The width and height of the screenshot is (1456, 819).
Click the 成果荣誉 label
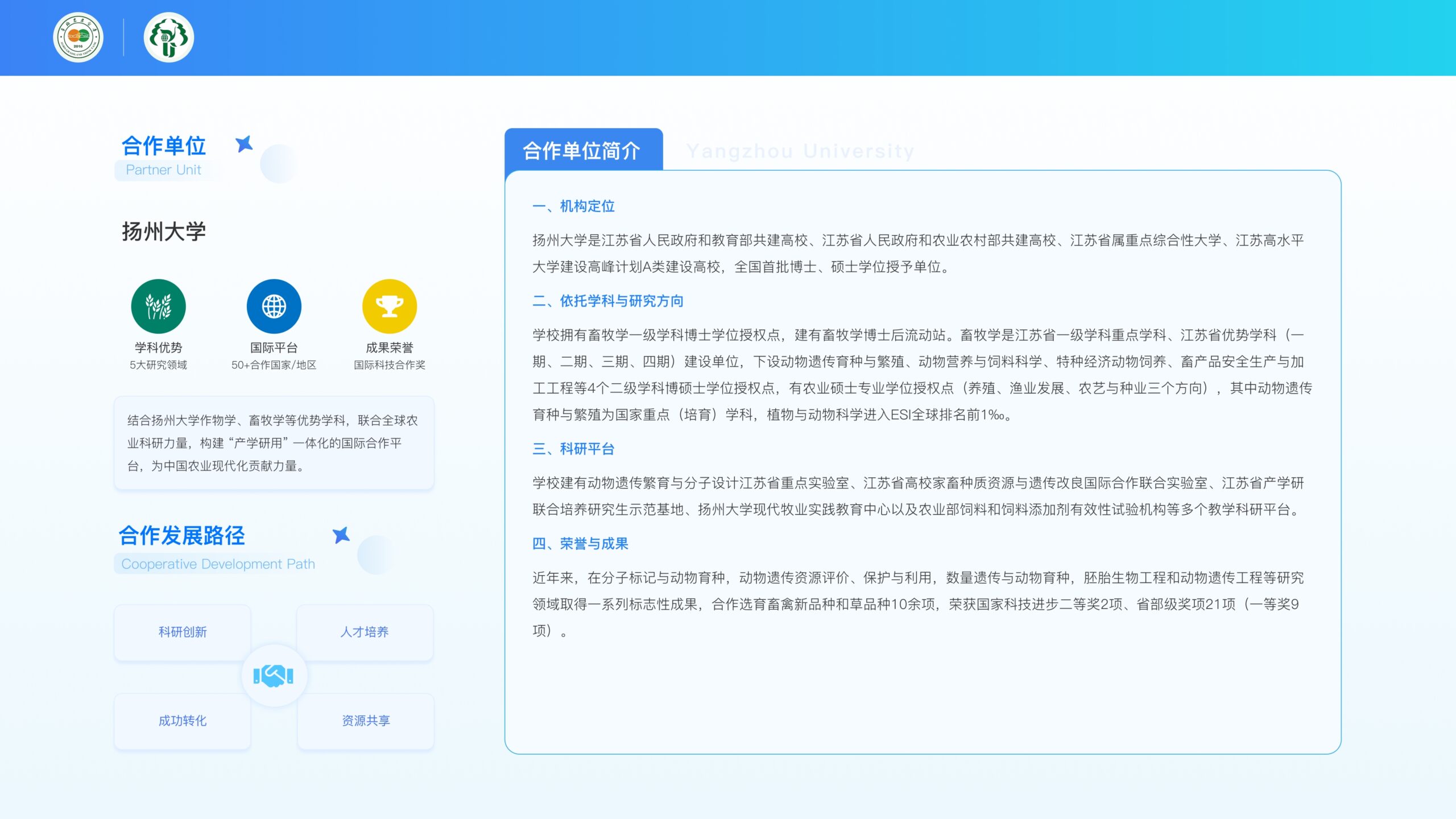pos(390,348)
